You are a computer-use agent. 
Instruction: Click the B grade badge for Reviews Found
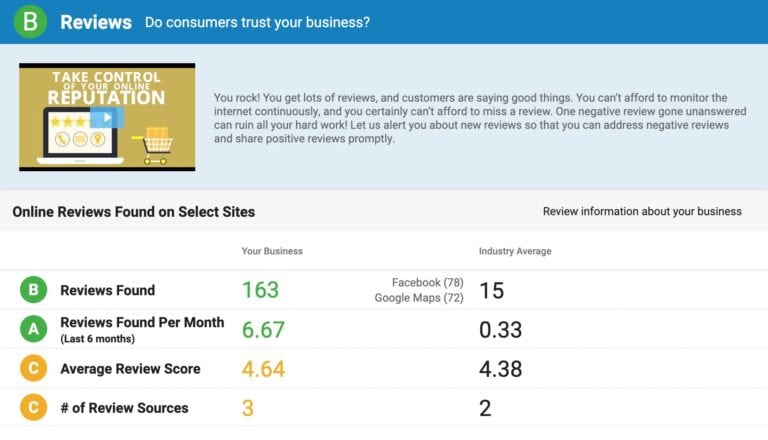point(33,290)
